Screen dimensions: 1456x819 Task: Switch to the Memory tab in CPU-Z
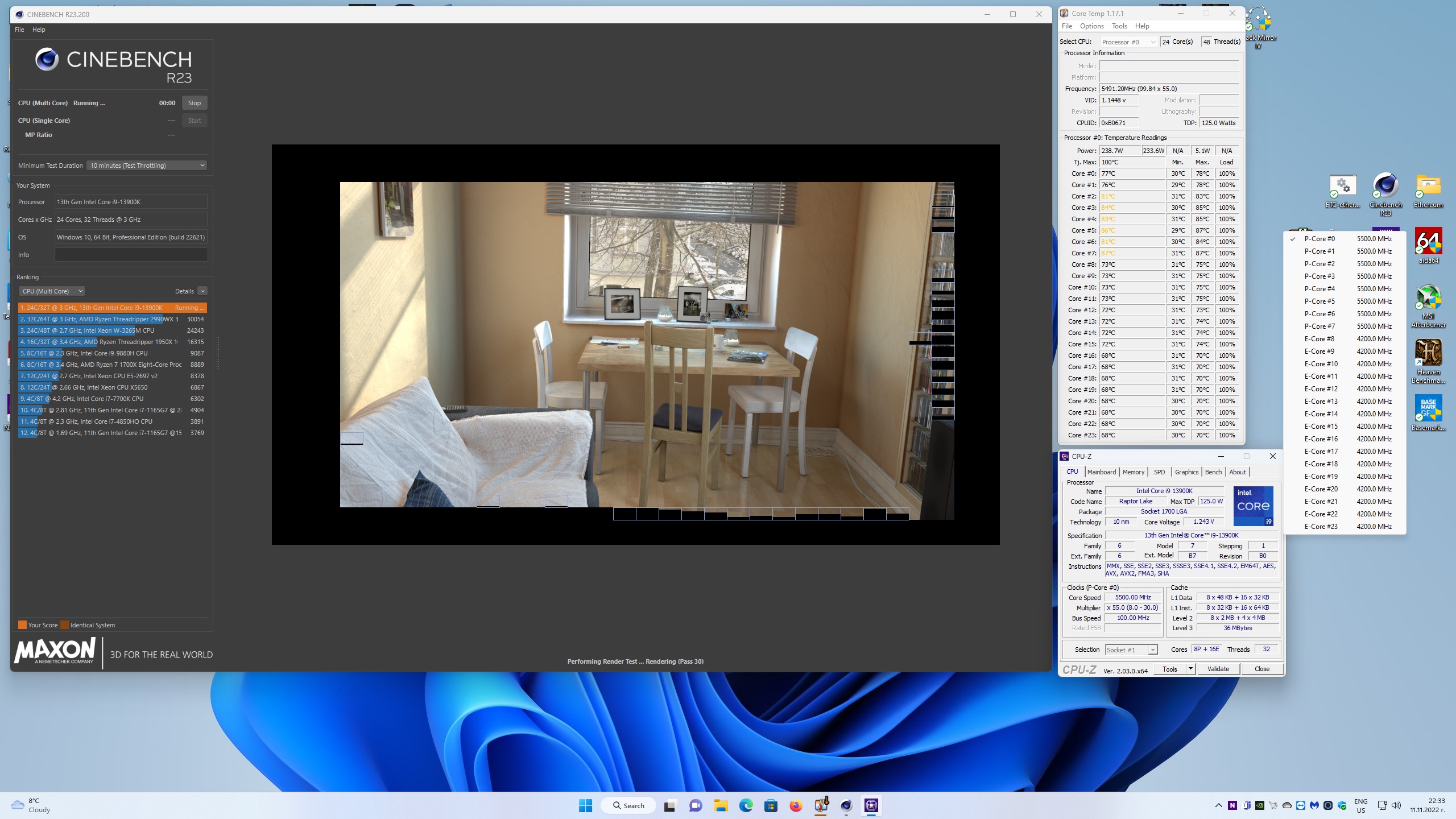click(1133, 472)
